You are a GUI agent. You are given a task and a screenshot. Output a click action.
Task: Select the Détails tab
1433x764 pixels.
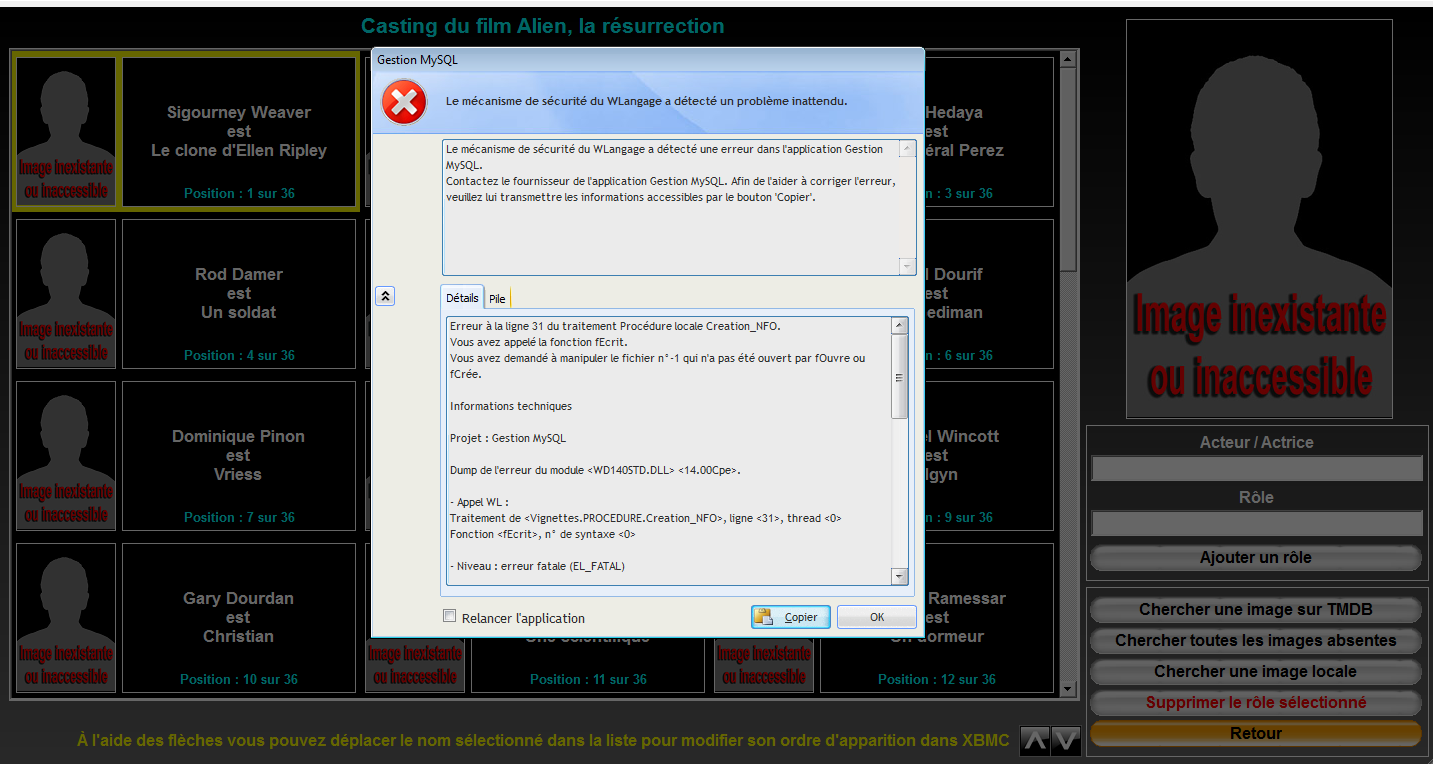(x=462, y=297)
